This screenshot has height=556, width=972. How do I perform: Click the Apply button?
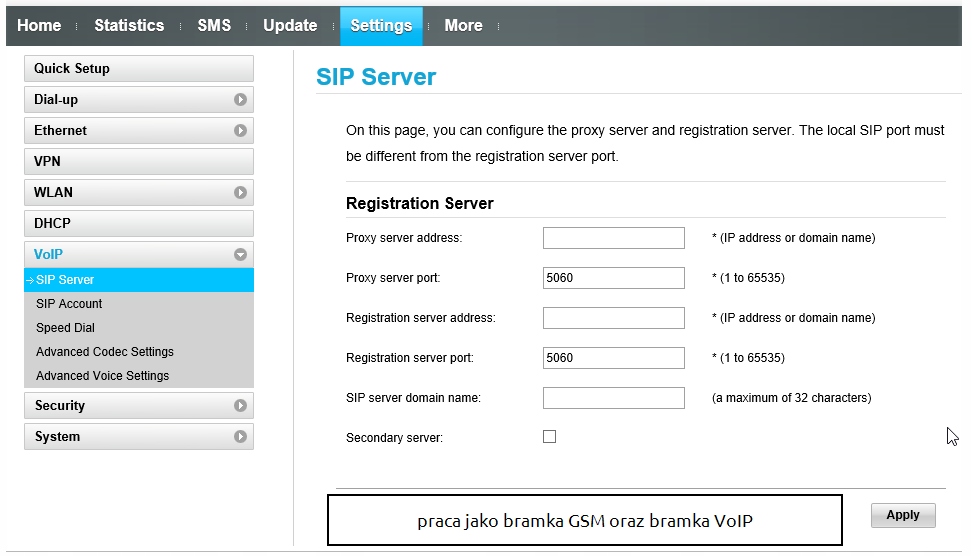(x=902, y=515)
